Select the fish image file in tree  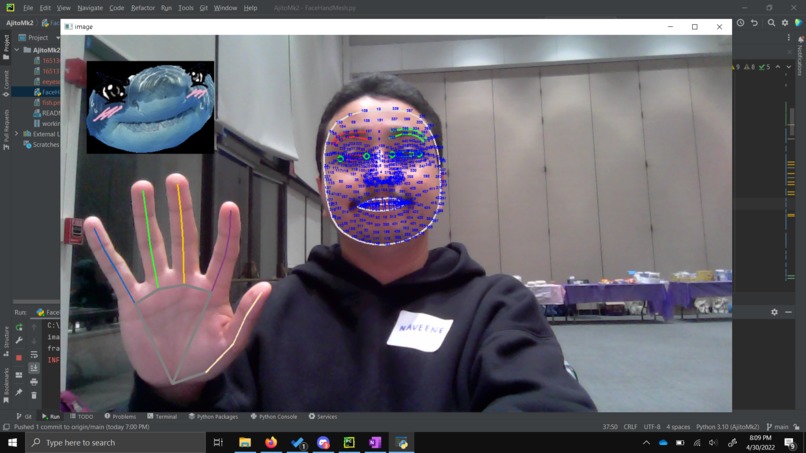(47, 102)
